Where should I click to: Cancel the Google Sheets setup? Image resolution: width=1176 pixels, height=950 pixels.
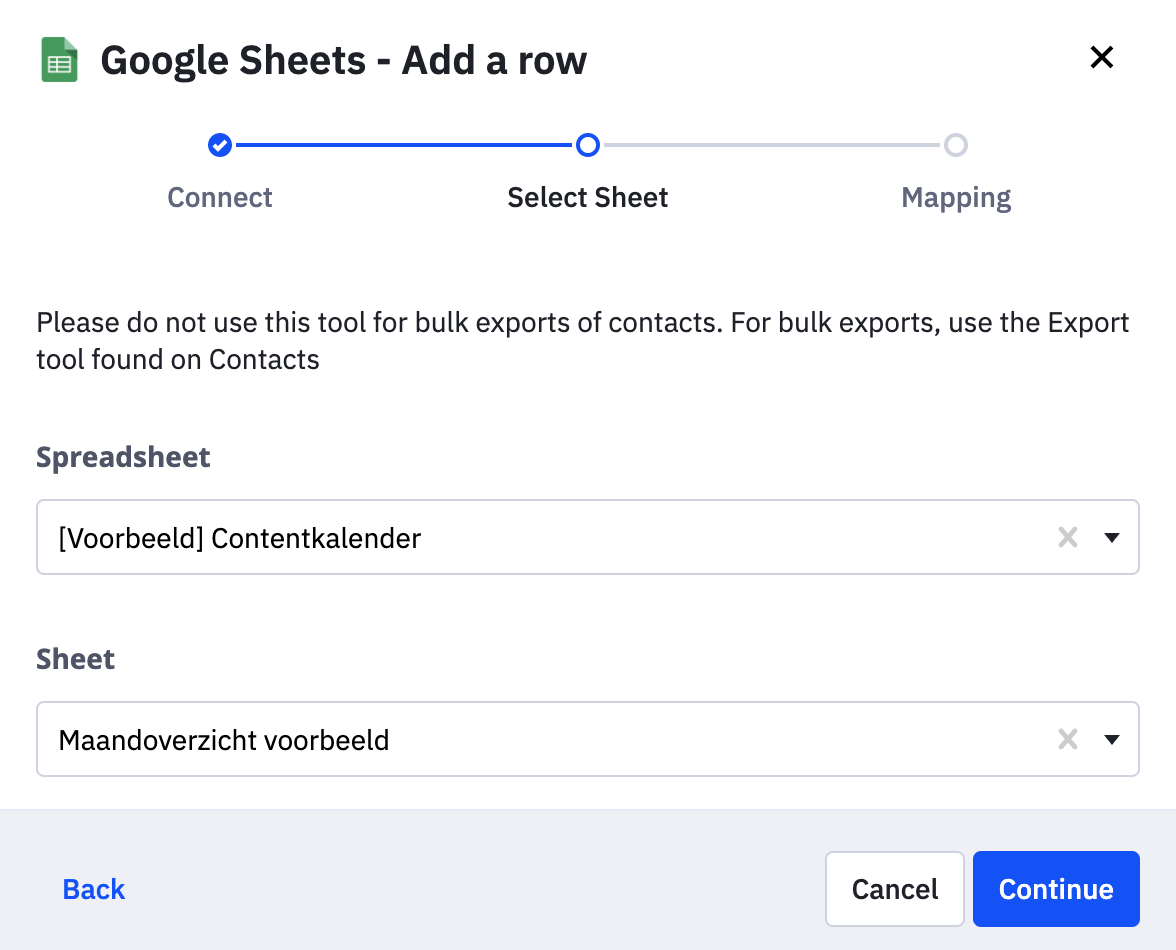point(895,889)
